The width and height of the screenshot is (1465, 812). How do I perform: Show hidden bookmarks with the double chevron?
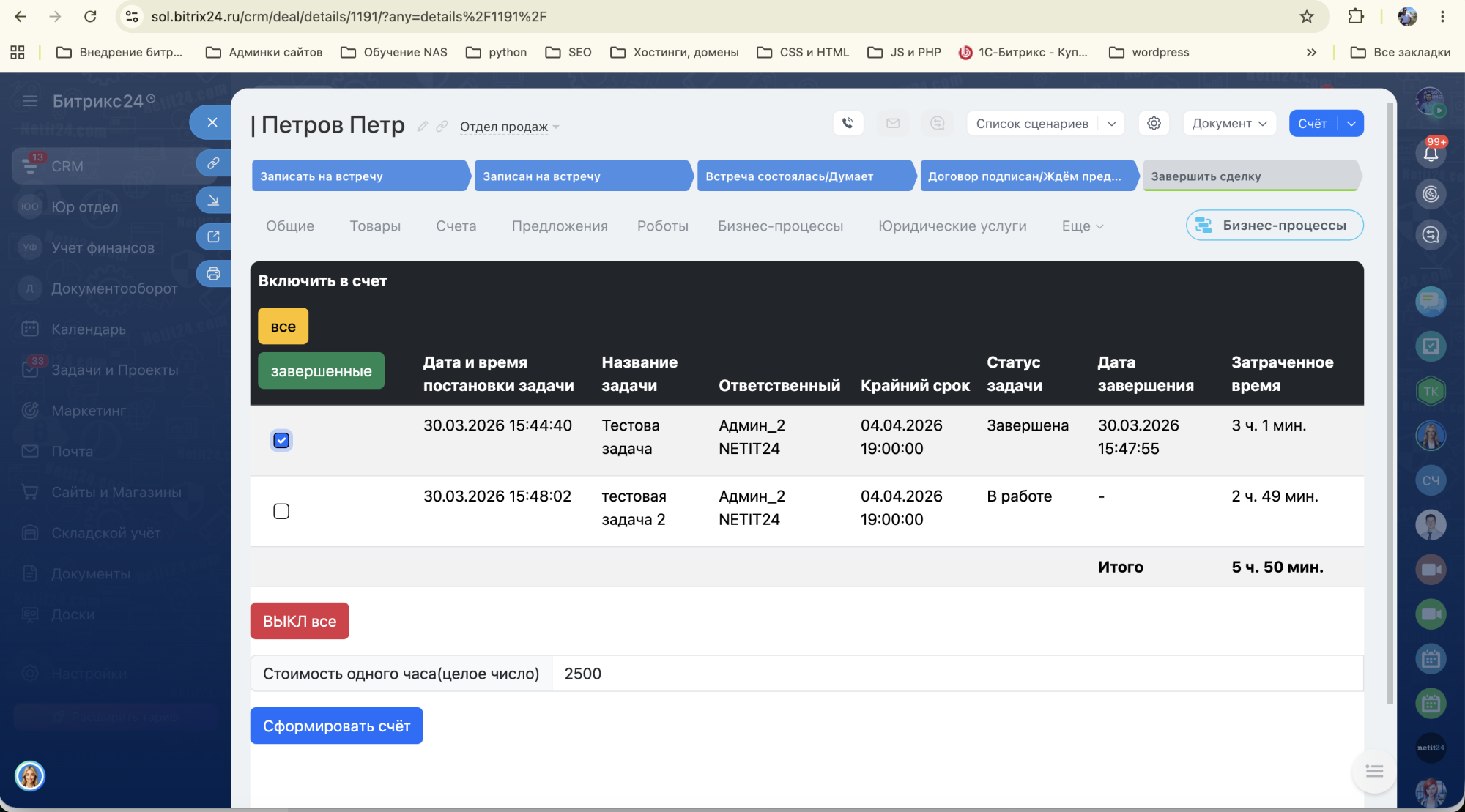coord(1311,52)
